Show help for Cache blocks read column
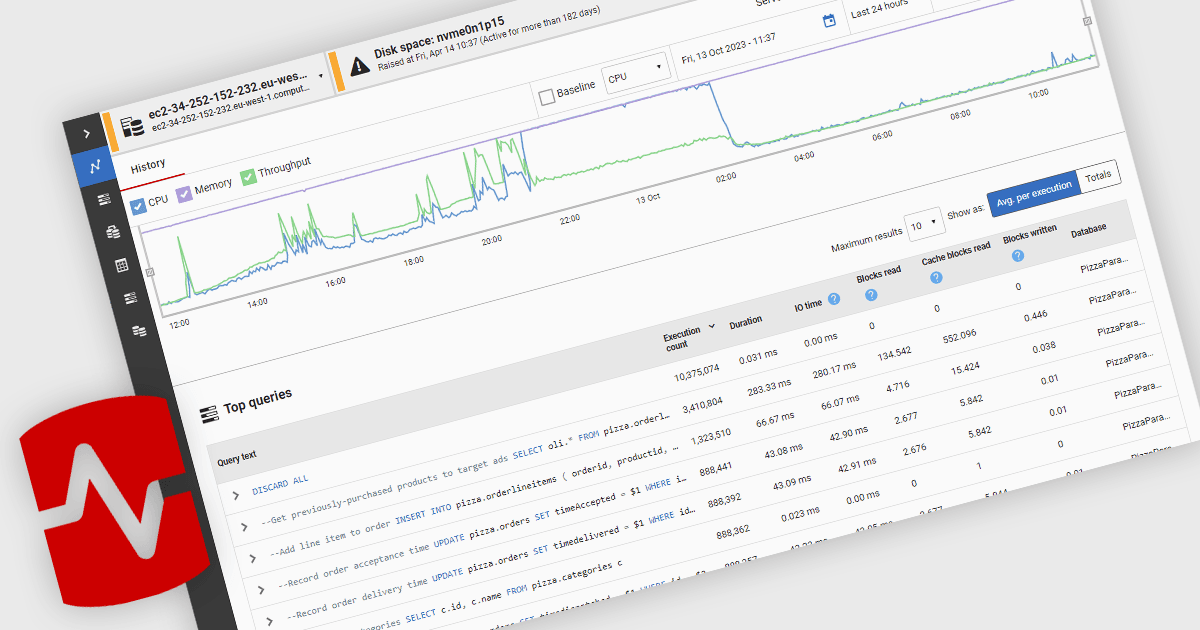 [936, 277]
